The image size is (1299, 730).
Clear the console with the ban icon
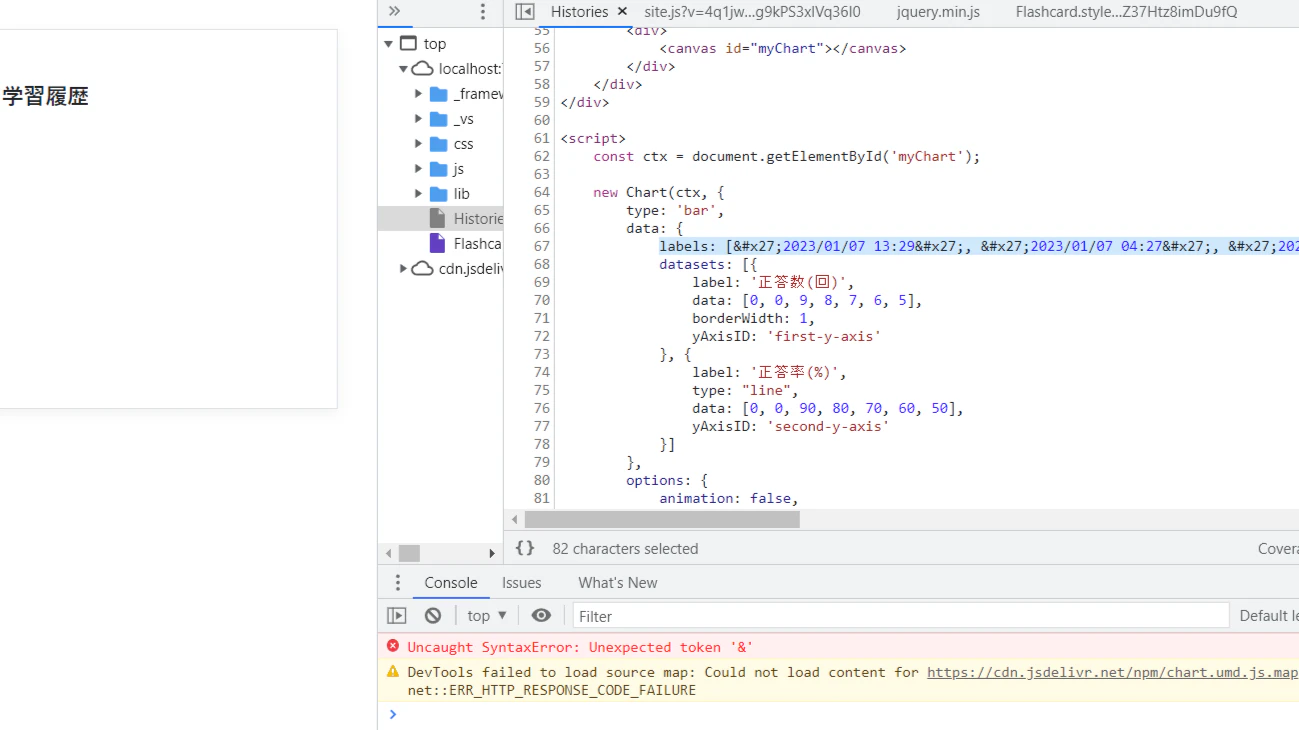coord(433,616)
